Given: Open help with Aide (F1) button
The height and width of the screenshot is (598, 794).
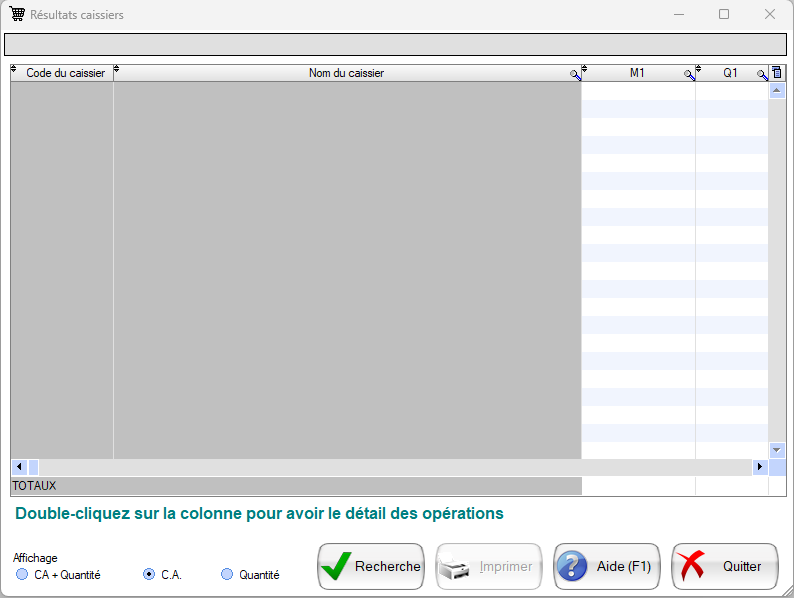Looking at the screenshot, I should pos(607,566).
